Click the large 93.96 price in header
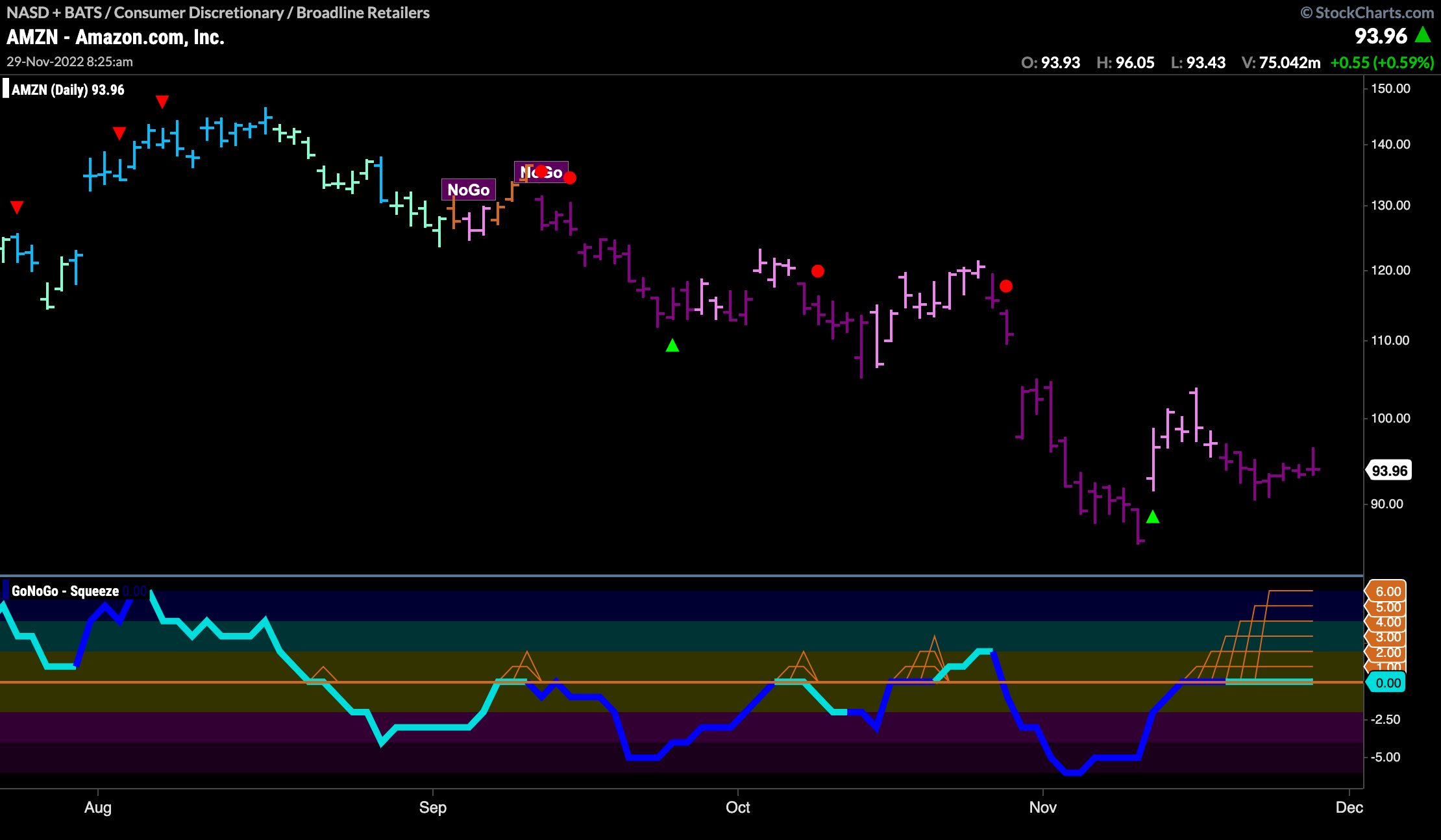 pos(1381,36)
